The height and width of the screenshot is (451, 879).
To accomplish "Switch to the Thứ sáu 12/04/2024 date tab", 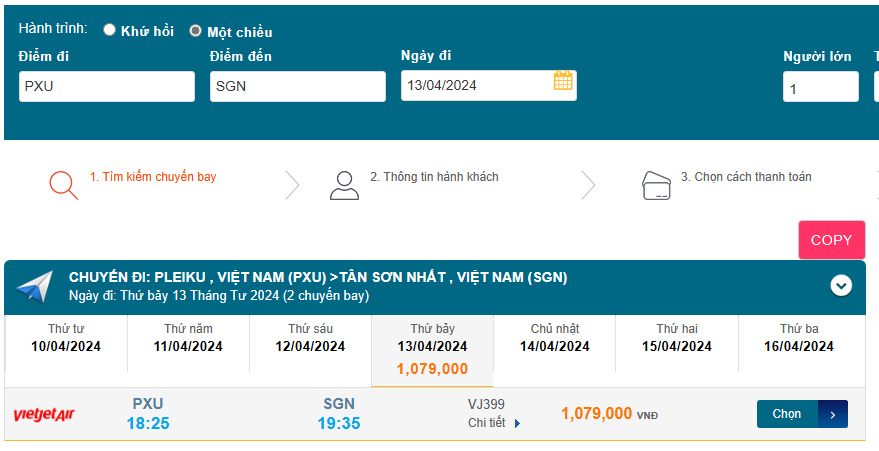I will [310, 338].
